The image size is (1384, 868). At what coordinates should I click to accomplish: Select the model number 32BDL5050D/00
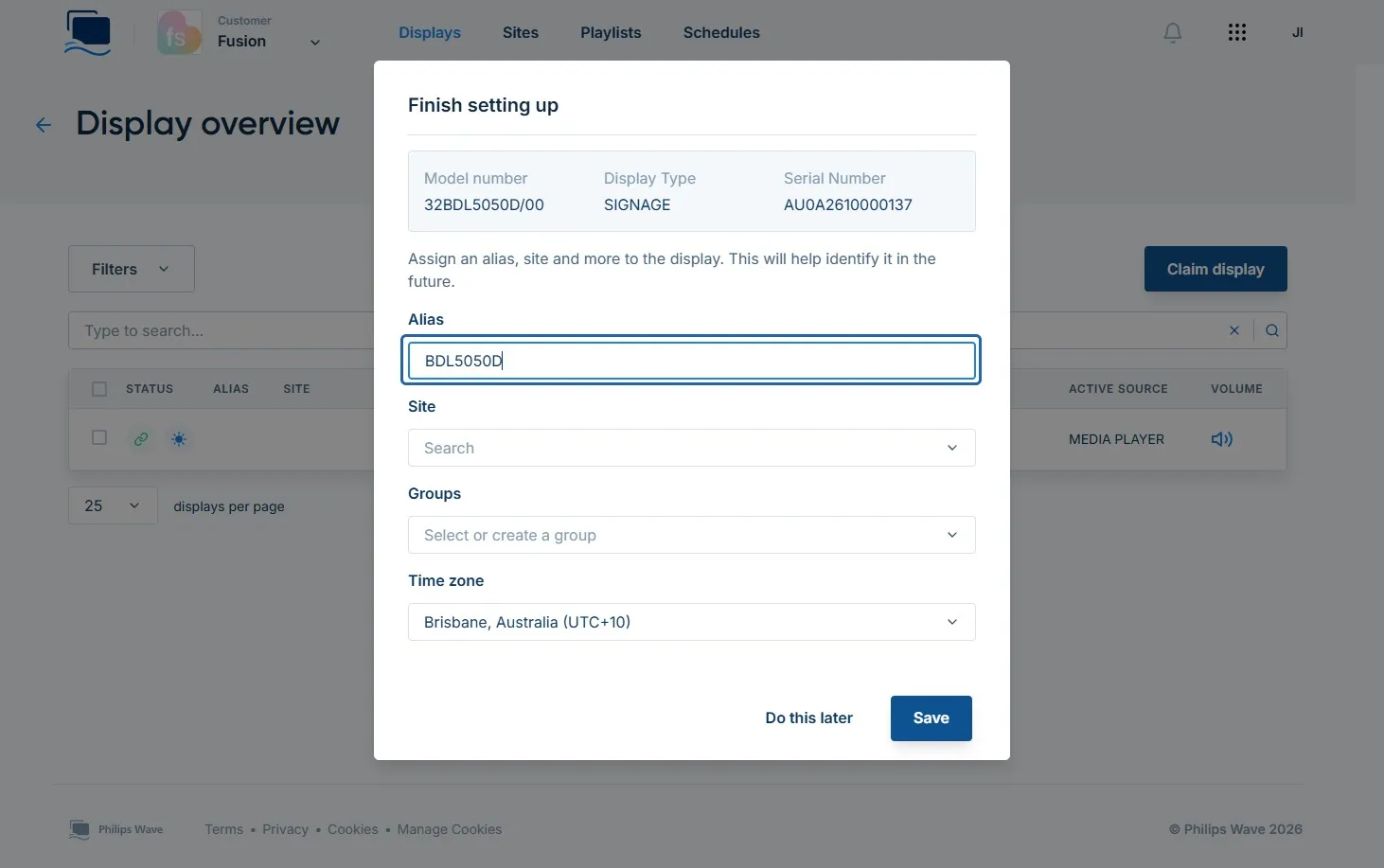point(484,205)
